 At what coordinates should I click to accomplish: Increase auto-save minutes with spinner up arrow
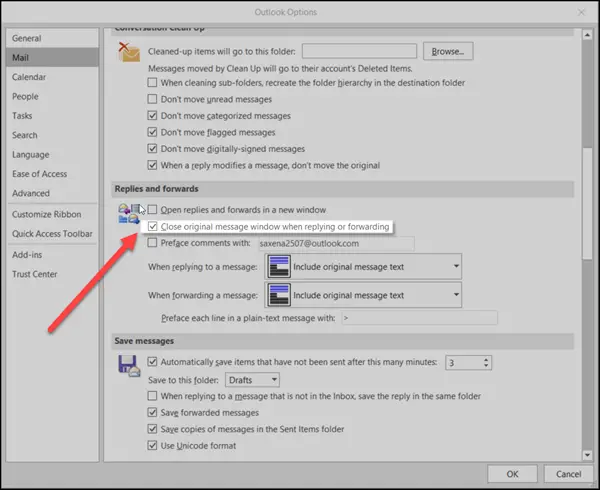click(x=486, y=358)
